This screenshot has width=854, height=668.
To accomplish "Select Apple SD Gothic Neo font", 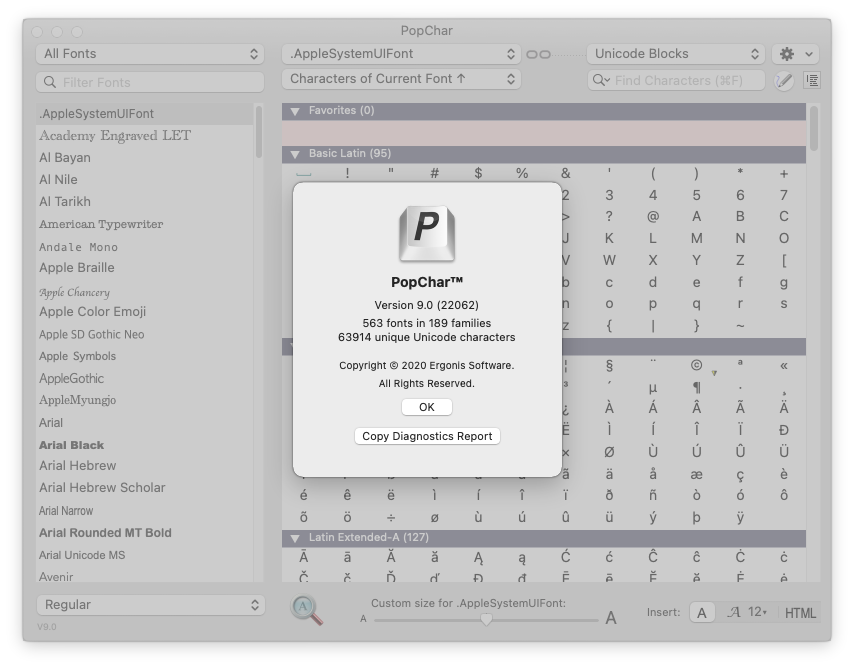I will (x=144, y=335).
